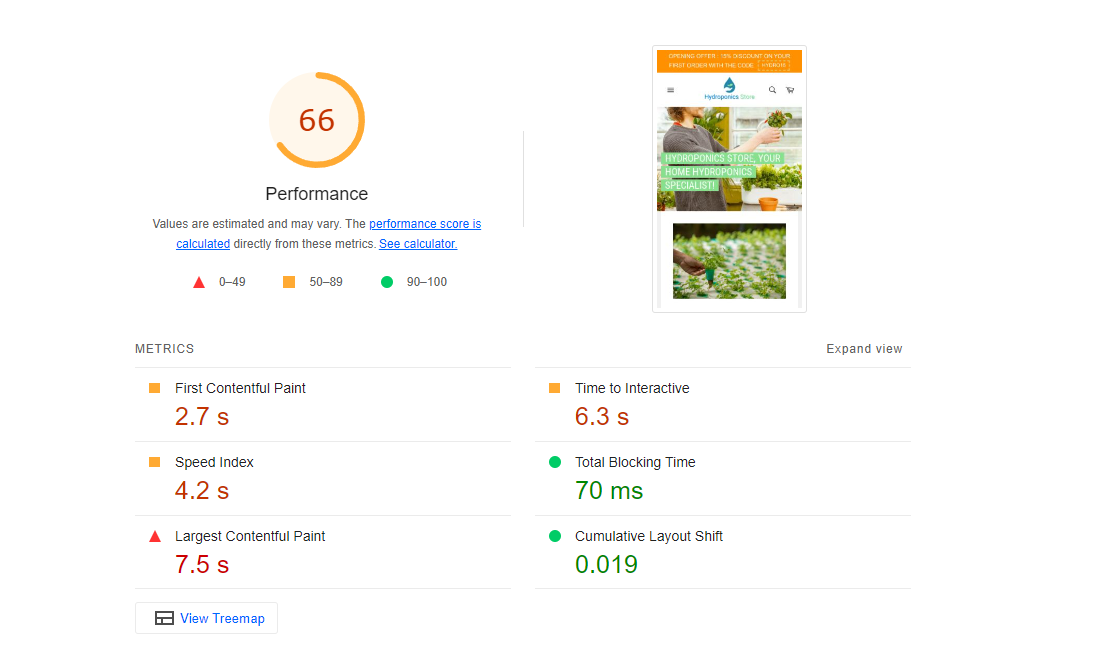Image resolution: width=1099 pixels, height=651 pixels.
Task: Click the shopping cart icon in page preview
Action: (790, 90)
